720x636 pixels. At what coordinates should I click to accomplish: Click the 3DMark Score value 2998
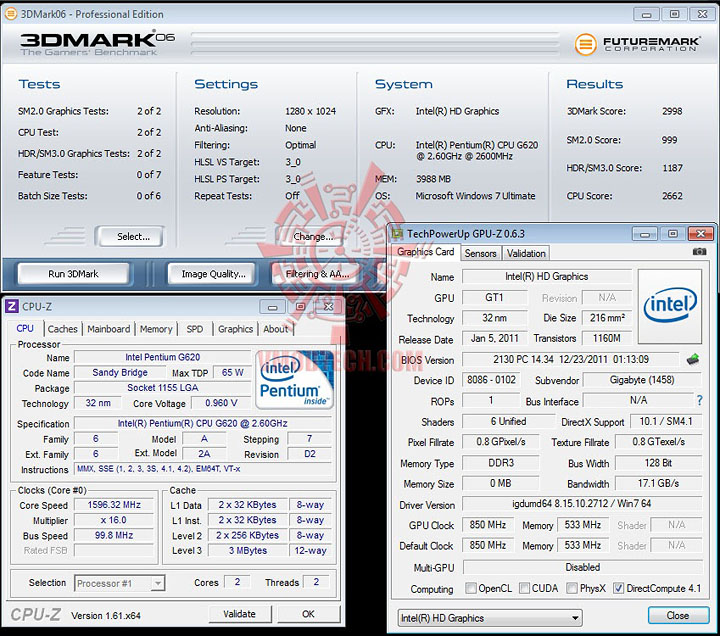[x=672, y=111]
